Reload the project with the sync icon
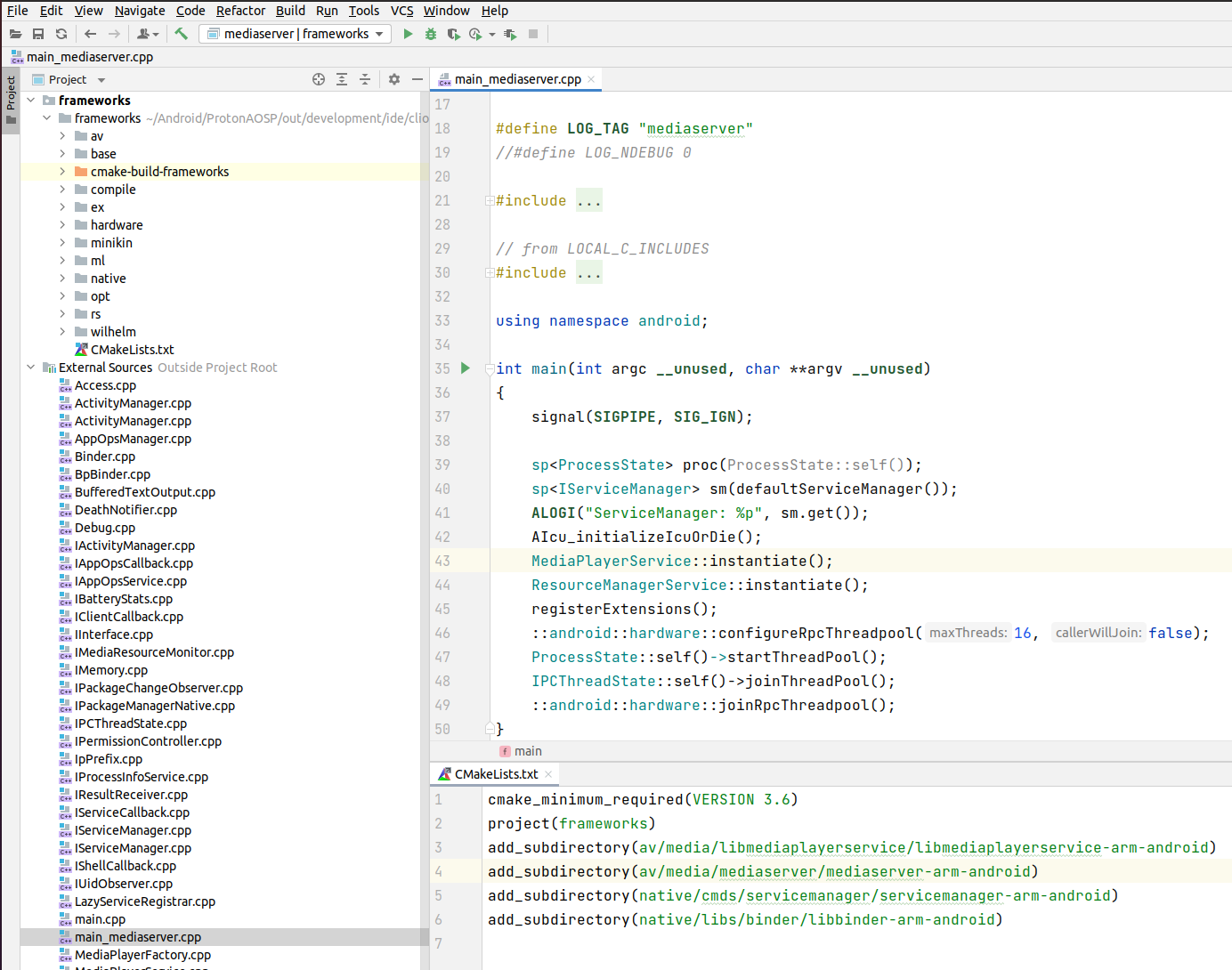Screen dimensions: 1232x970 click(x=61, y=34)
